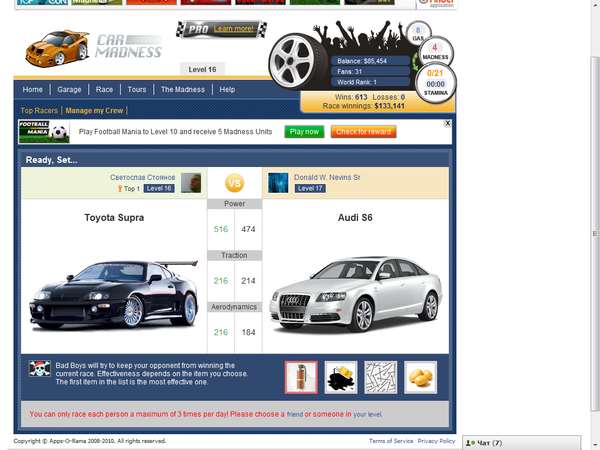Click the Balance: $85,454 field

370,61
